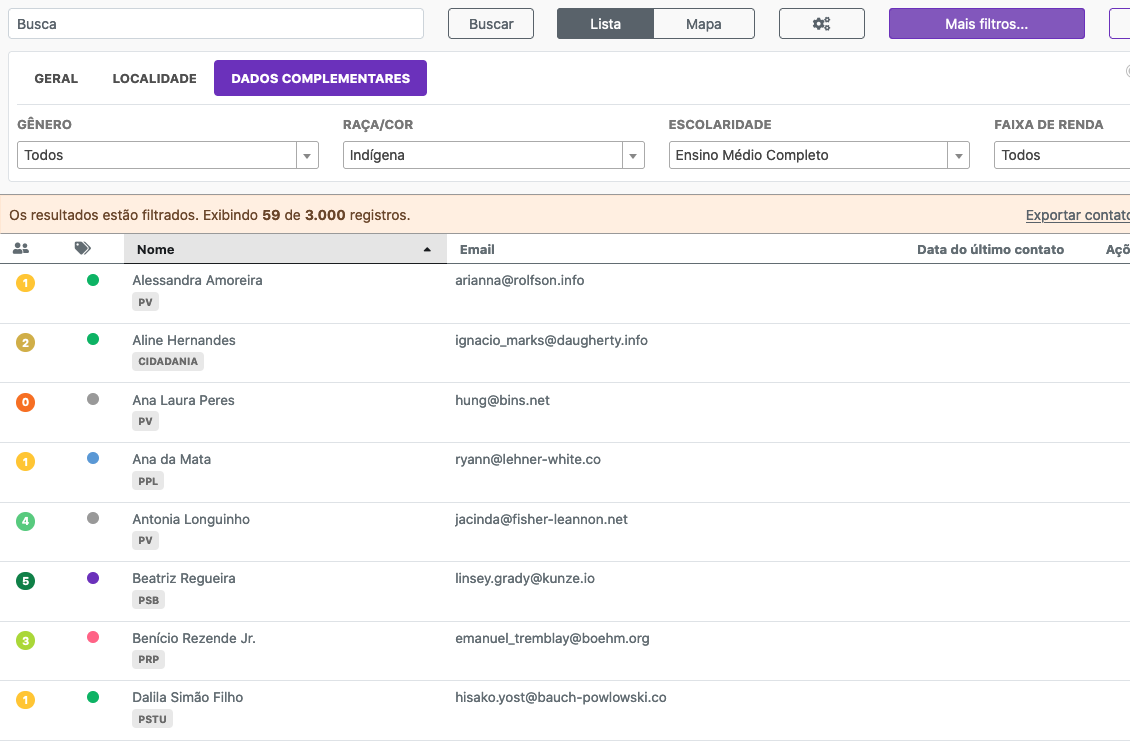Screen dimensions: 1130x743
Task: Open the Gênero dropdown
Action: point(167,155)
